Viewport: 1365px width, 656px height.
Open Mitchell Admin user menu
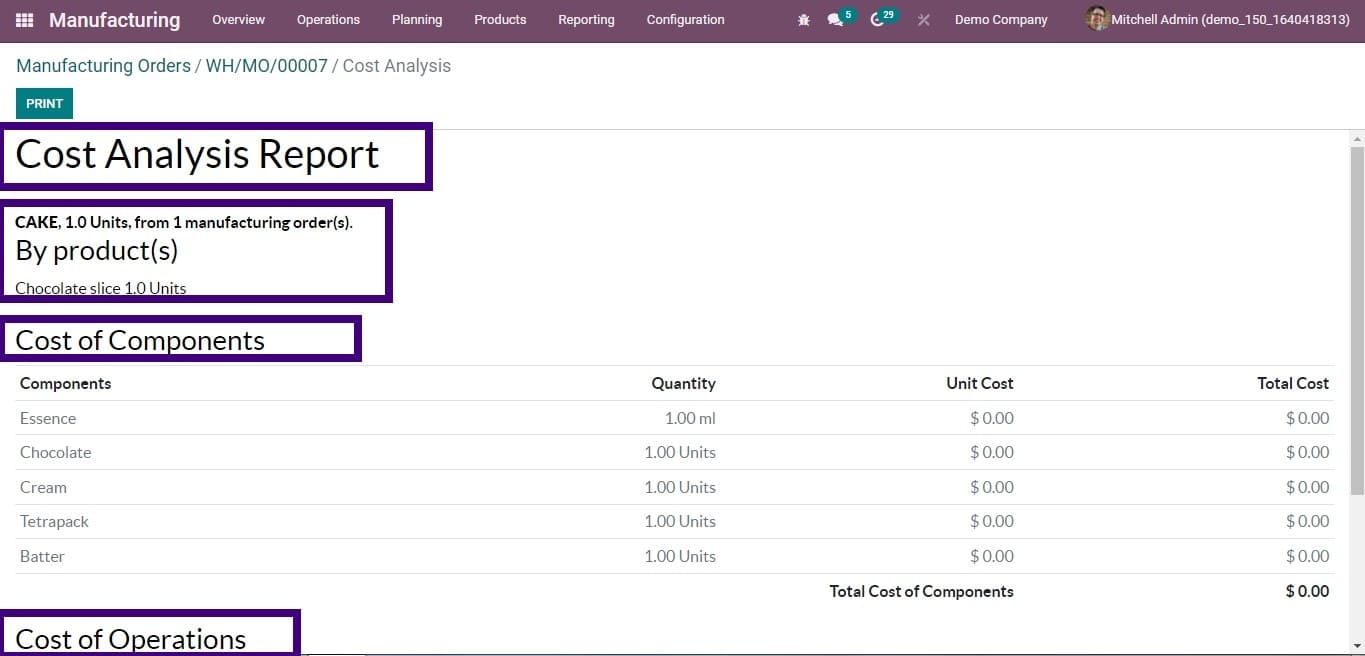point(1218,20)
